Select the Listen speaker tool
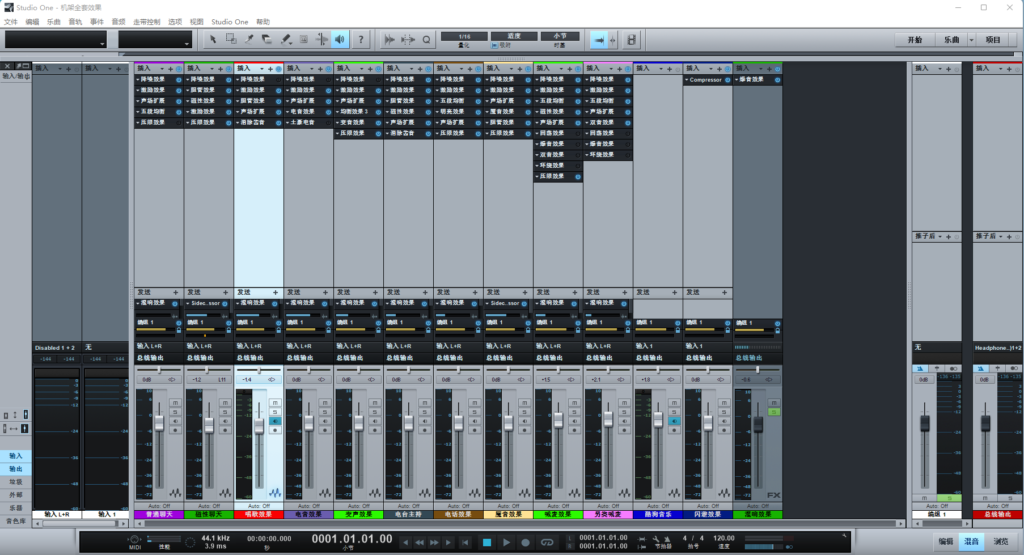The height and width of the screenshot is (555, 1024). pyautogui.click(x=340, y=40)
